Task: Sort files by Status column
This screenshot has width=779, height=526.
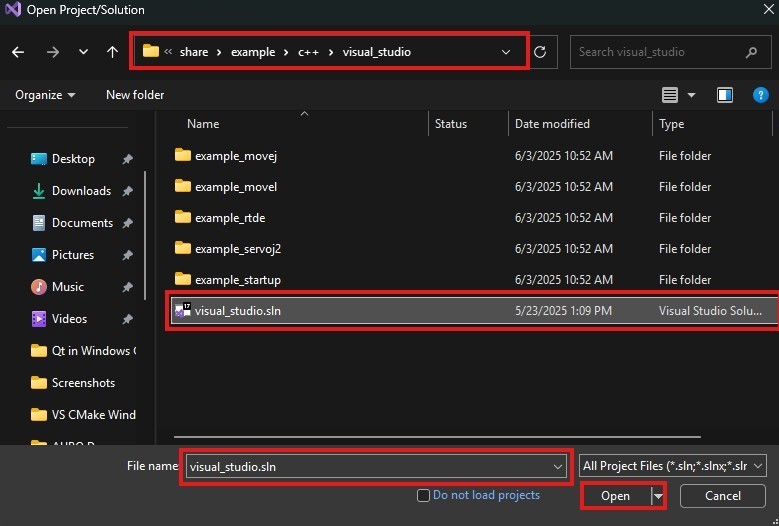Action: point(451,124)
